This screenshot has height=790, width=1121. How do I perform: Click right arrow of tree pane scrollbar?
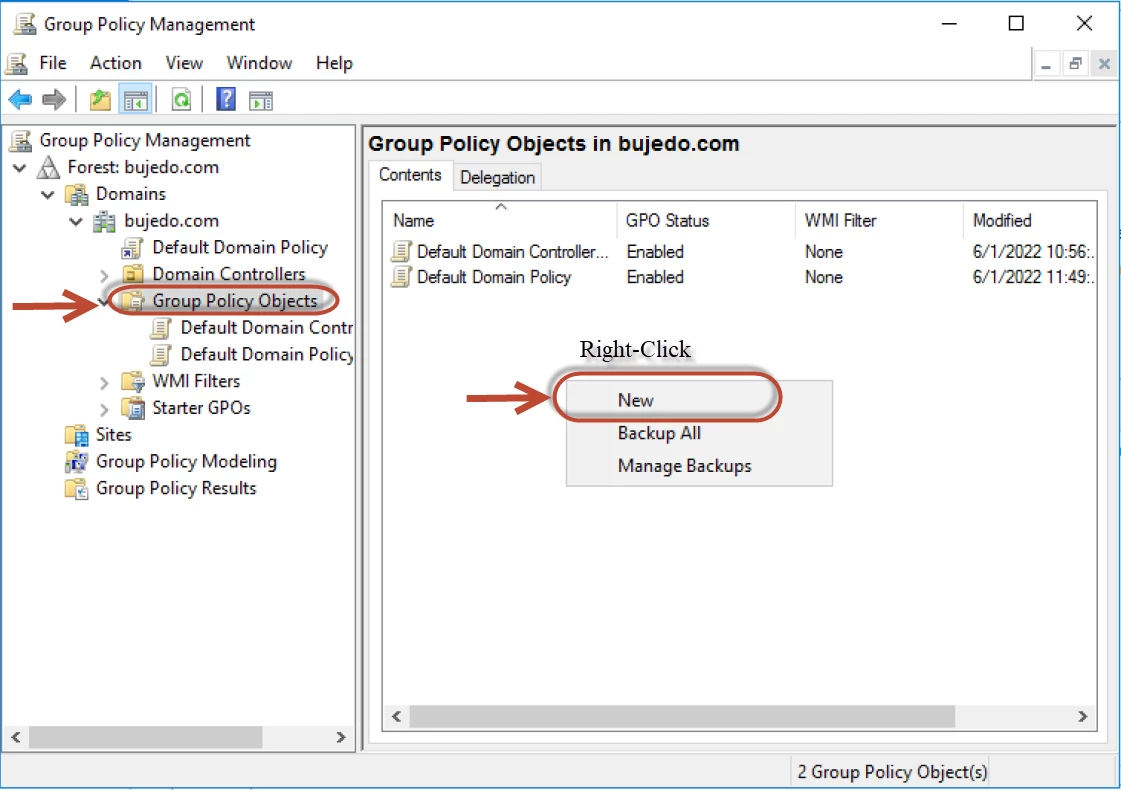coord(341,737)
